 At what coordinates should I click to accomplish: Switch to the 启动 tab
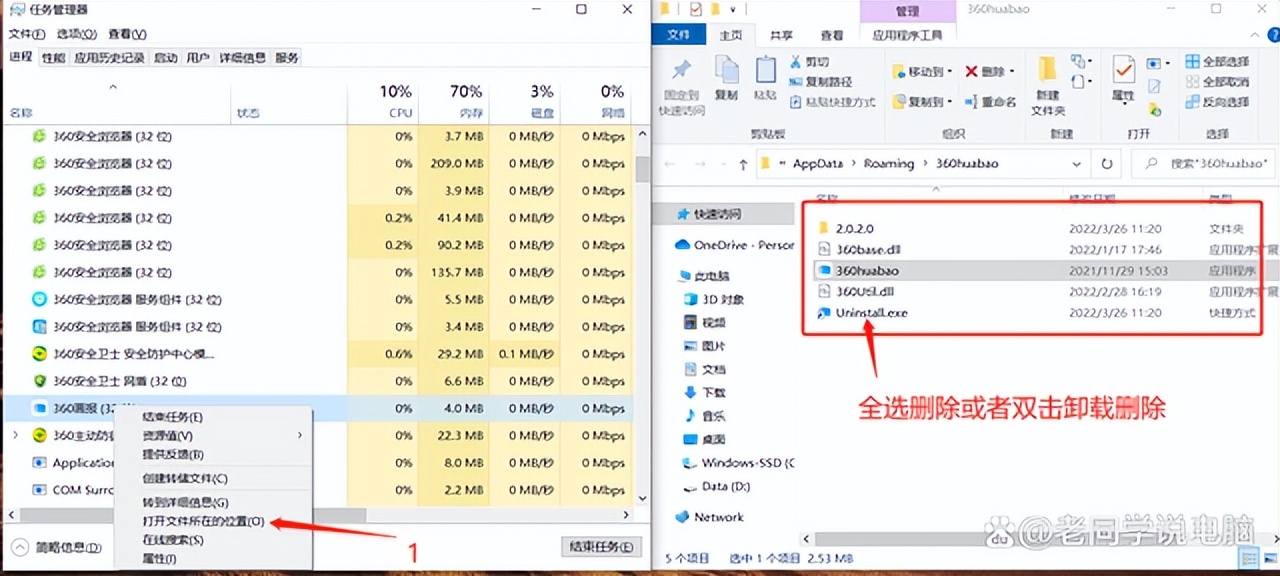pos(166,58)
